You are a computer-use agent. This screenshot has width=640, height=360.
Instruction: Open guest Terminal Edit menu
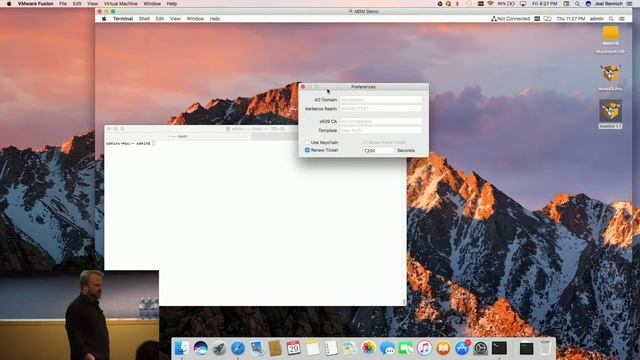[x=160, y=19]
